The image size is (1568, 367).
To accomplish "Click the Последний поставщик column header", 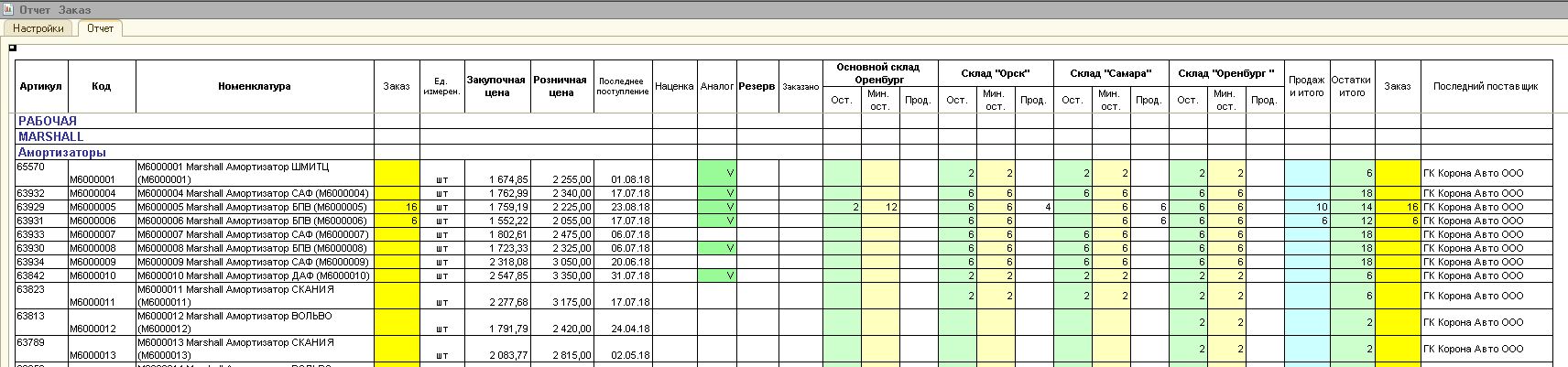I will tap(1486, 86).
